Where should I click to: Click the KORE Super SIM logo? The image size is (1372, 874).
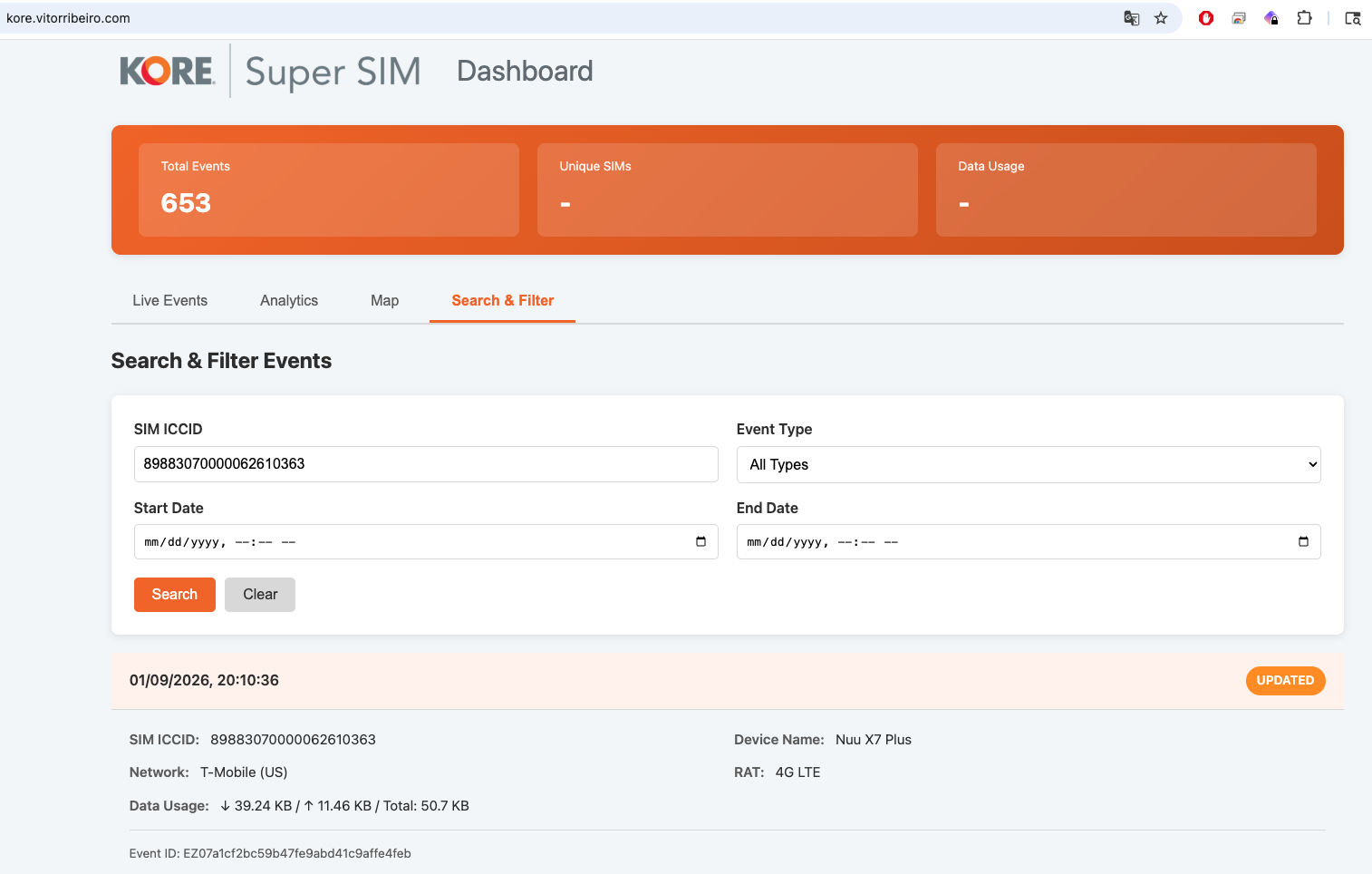click(269, 71)
